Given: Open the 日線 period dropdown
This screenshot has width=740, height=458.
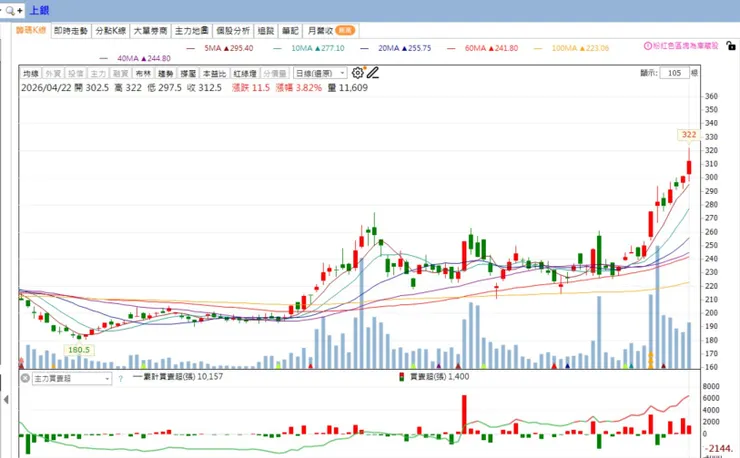Looking at the screenshot, I should click(320, 73).
